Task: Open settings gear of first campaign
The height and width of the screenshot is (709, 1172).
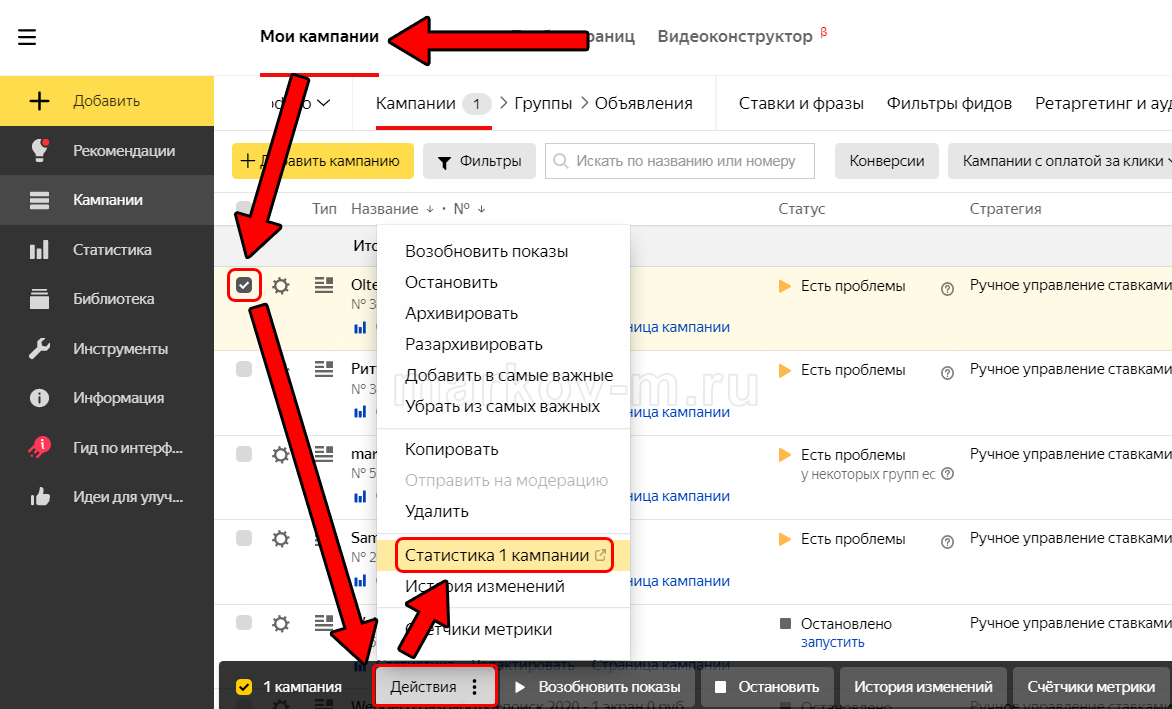Action: pos(281,286)
